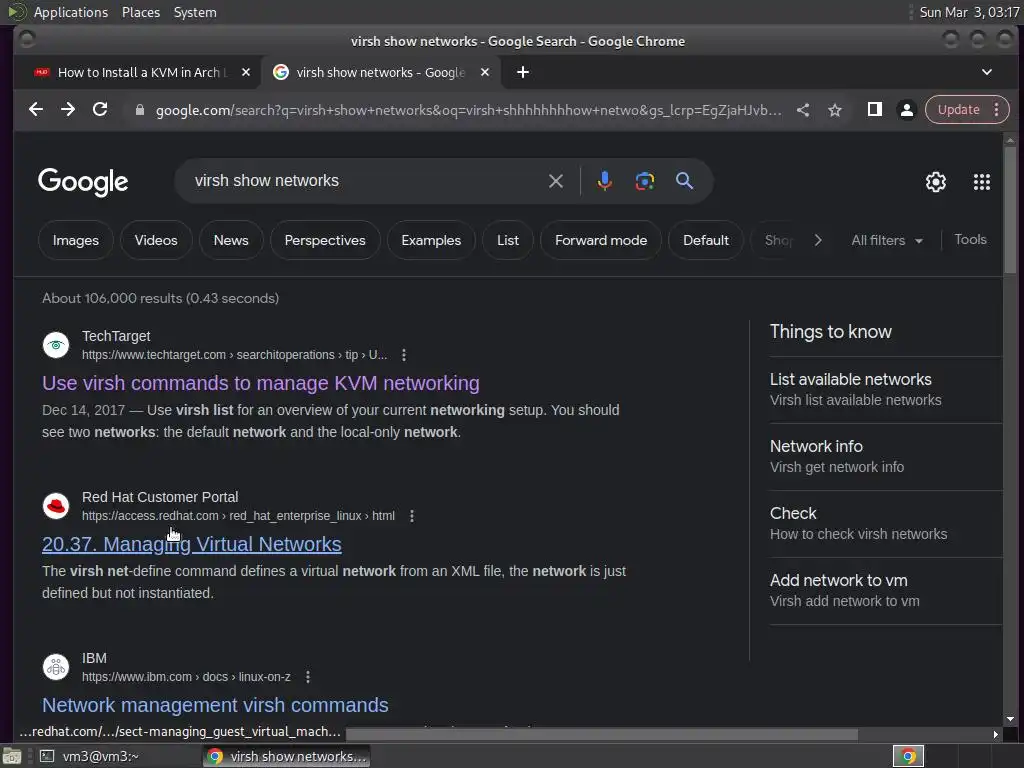Open Network management virsh commands link
1024x768 pixels.
[x=215, y=705]
